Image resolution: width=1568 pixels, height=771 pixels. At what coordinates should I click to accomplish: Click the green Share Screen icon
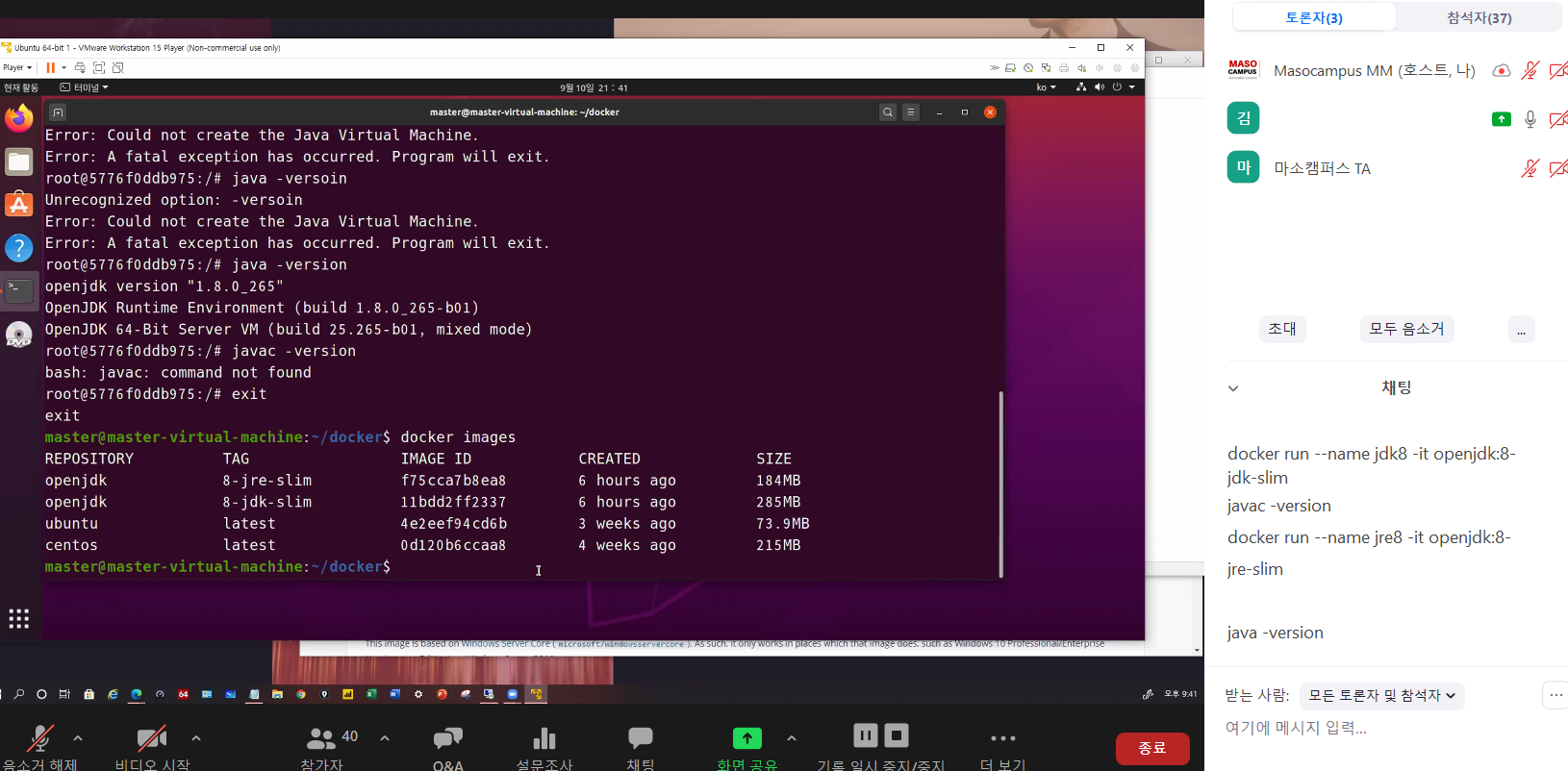(x=746, y=738)
